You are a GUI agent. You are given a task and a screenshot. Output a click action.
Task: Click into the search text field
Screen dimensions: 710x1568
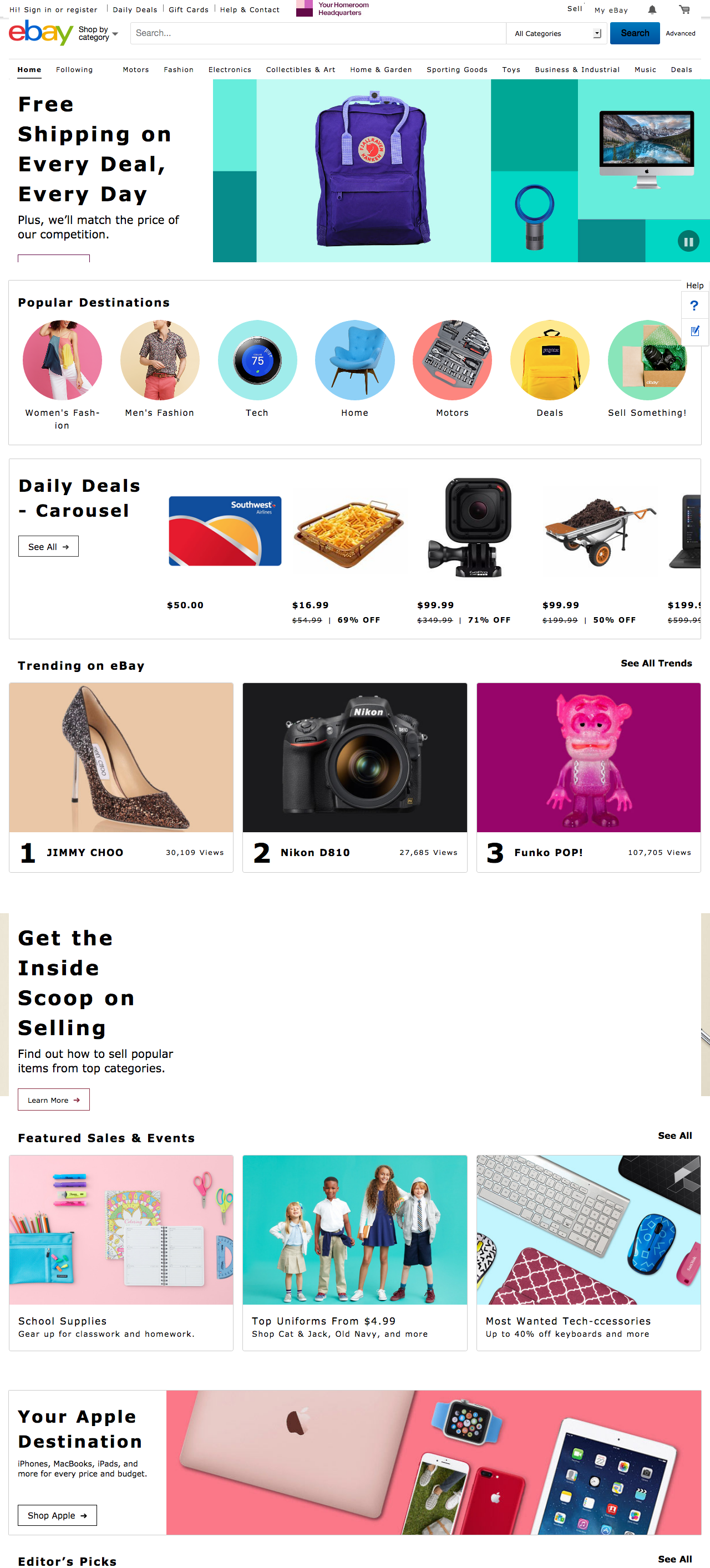(x=317, y=33)
